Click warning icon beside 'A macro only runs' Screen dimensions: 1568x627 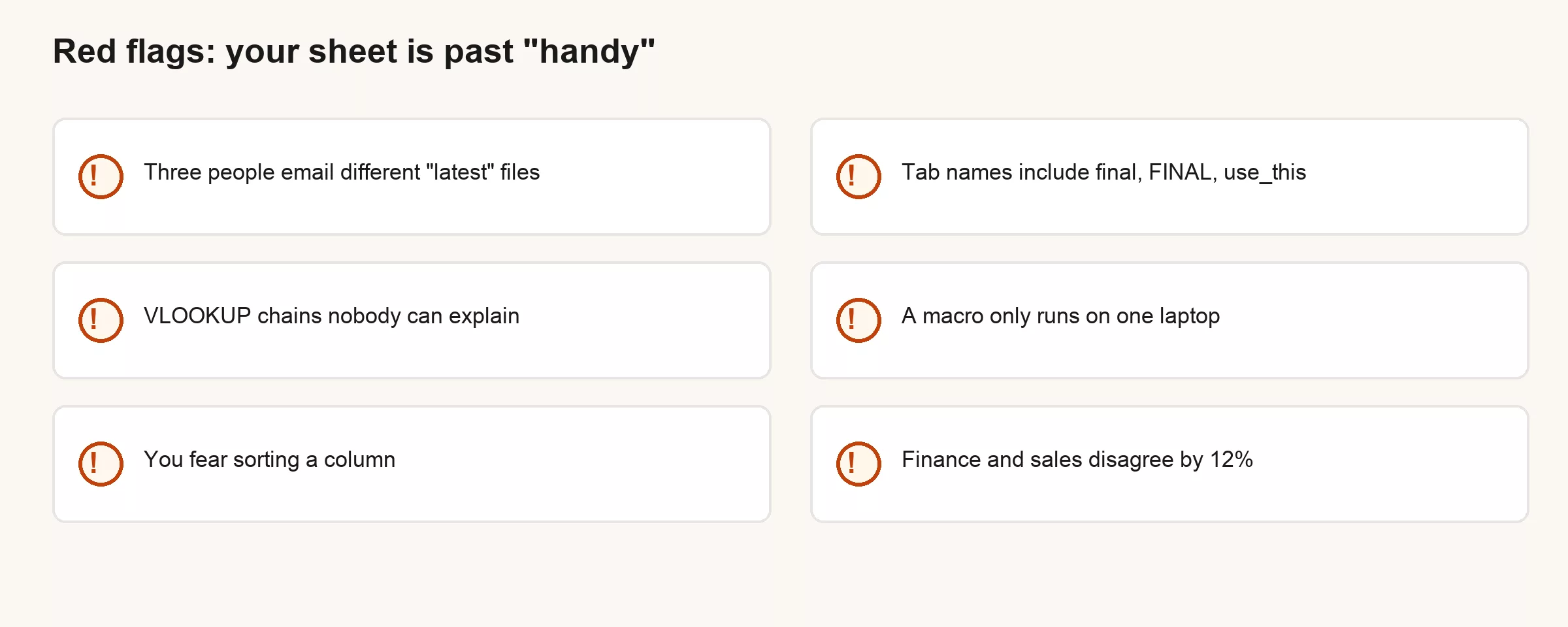pos(858,320)
